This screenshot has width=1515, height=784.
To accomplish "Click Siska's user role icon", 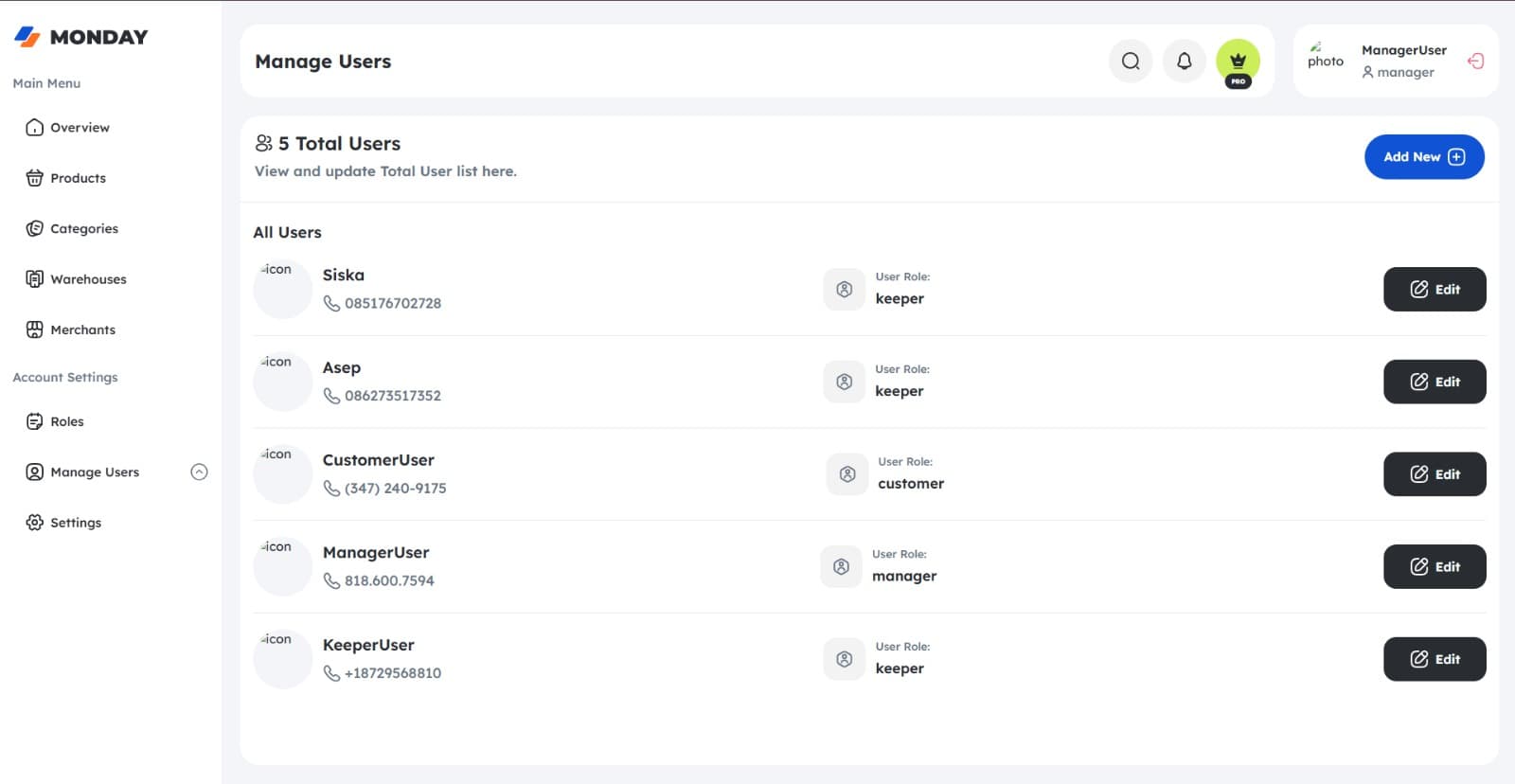I will 845,290.
